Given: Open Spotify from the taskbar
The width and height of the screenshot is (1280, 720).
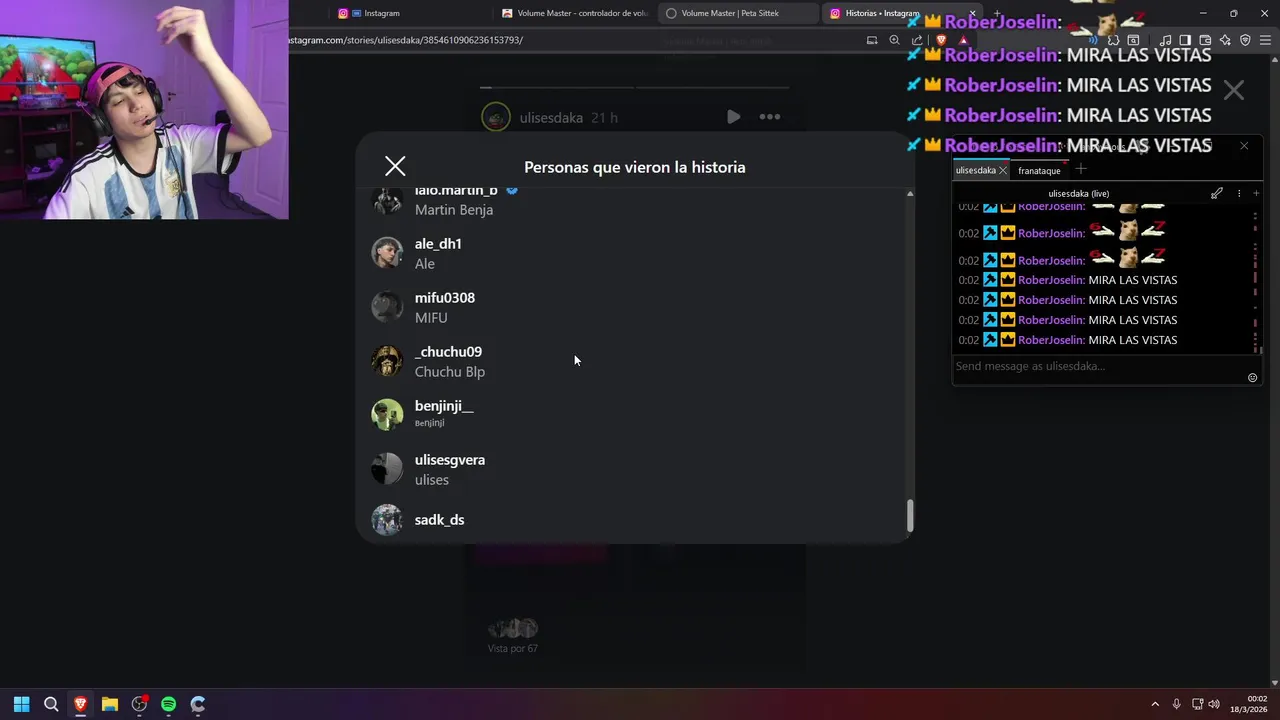Looking at the screenshot, I should 168,704.
